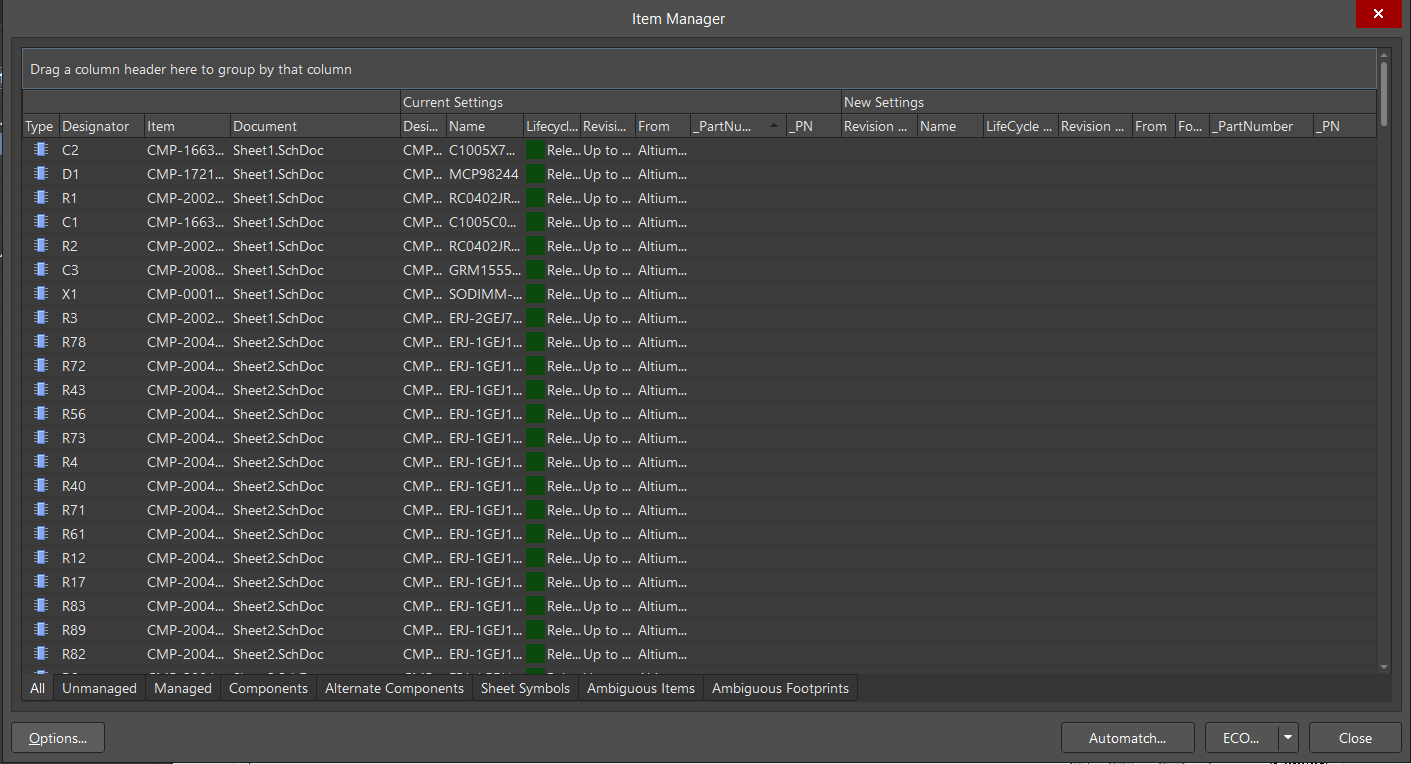Click the green lifecycle square on the R89 row
Viewport: 1411px width, 764px height.
[x=535, y=629]
